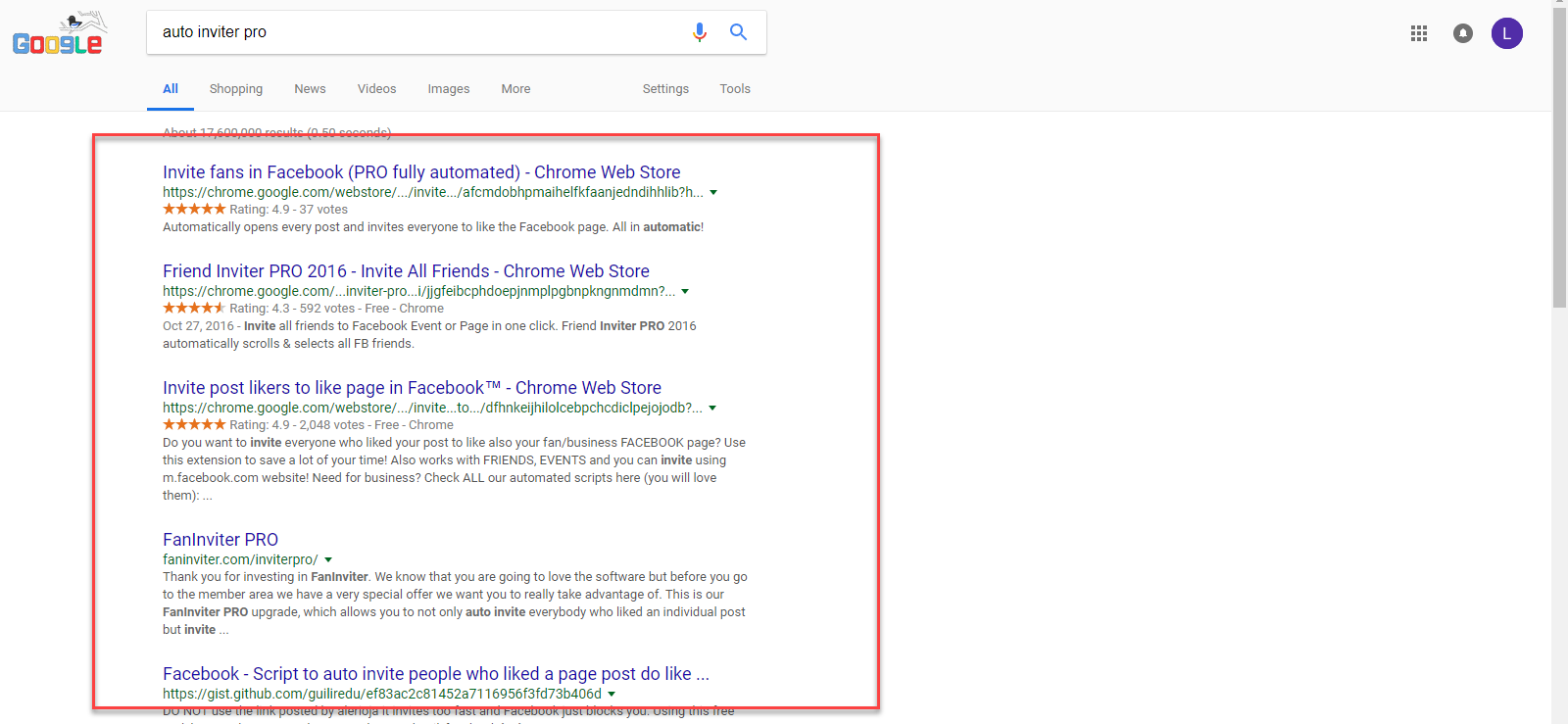
Task: Switch to the News tab
Action: point(310,89)
